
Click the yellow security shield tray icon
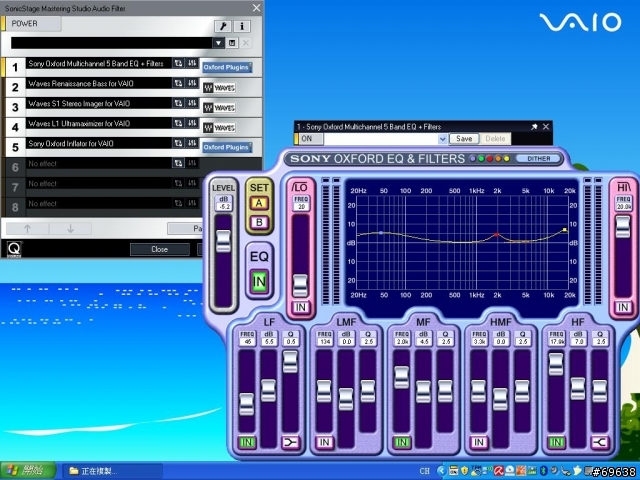tap(464, 471)
